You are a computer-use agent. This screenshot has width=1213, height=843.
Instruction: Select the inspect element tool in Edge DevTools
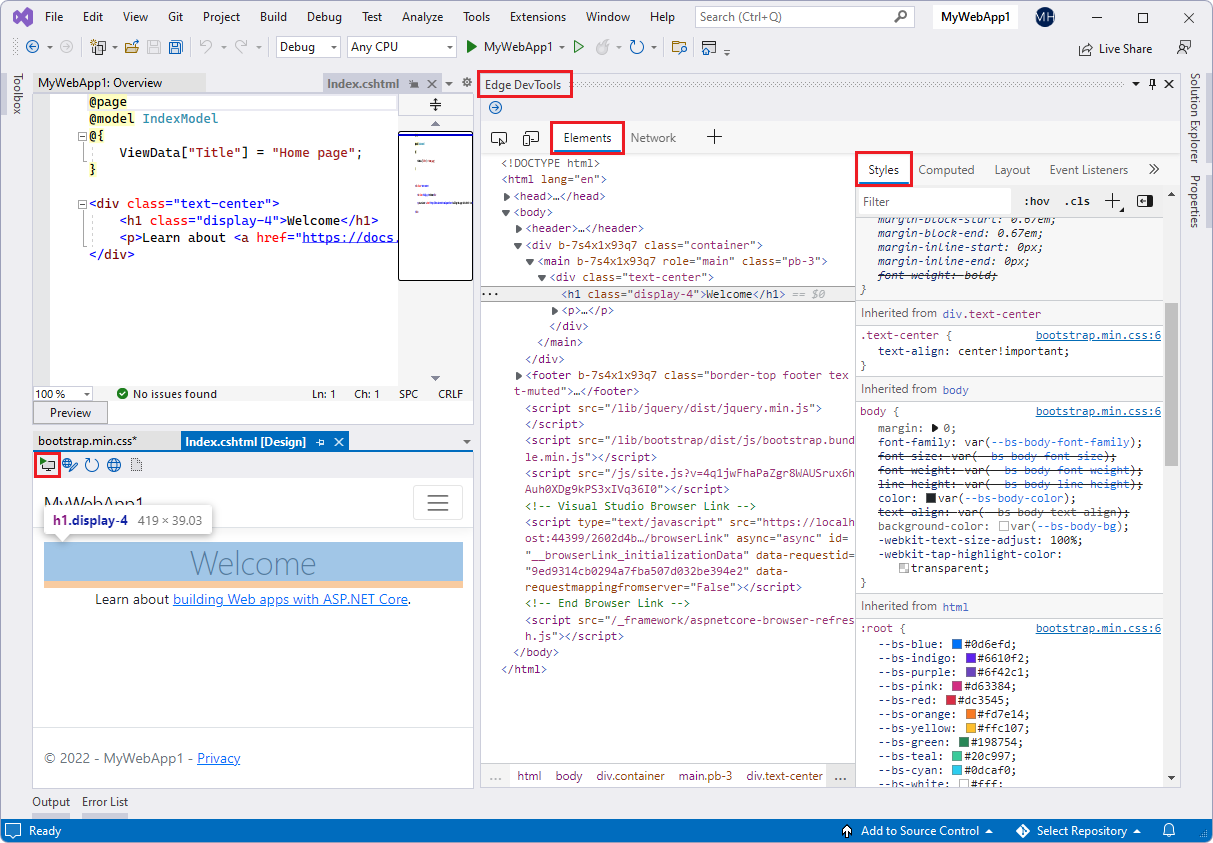coord(499,138)
